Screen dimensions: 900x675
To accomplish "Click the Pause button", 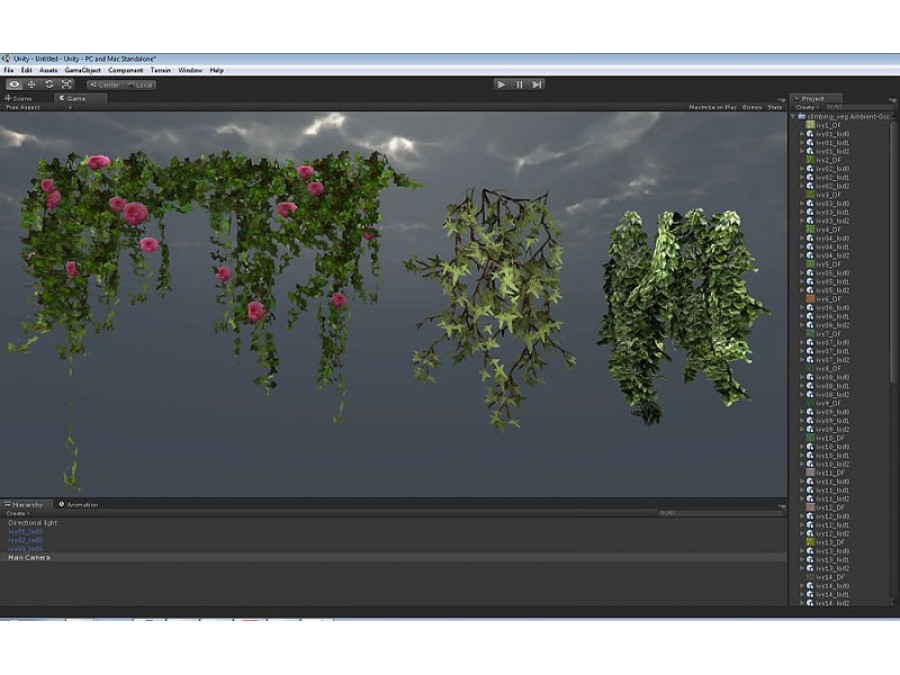I will (519, 84).
